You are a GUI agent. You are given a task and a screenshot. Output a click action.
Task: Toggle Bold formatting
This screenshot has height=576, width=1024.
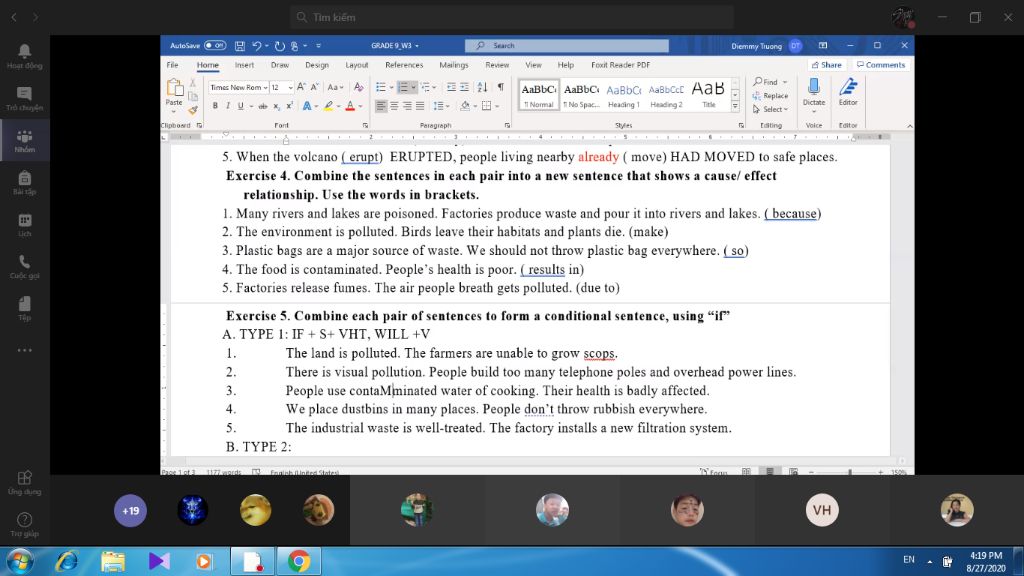pyautogui.click(x=215, y=106)
